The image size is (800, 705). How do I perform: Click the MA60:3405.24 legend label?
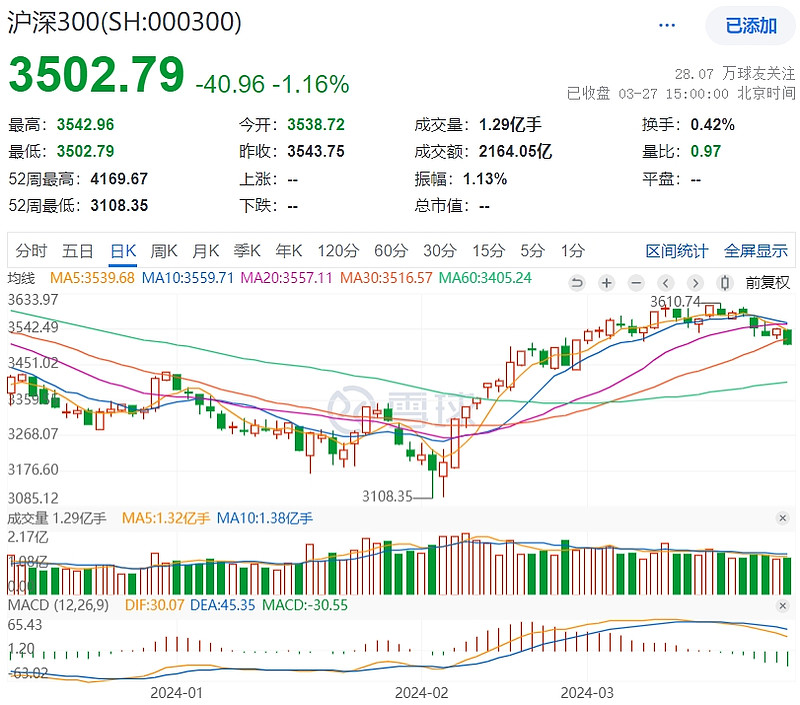pyautogui.click(x=485, y=278)
